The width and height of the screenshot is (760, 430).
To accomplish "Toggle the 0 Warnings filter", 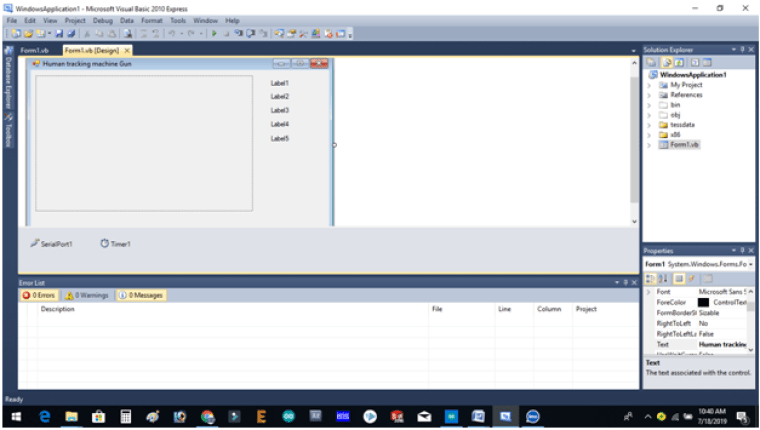I will [87, 295].
